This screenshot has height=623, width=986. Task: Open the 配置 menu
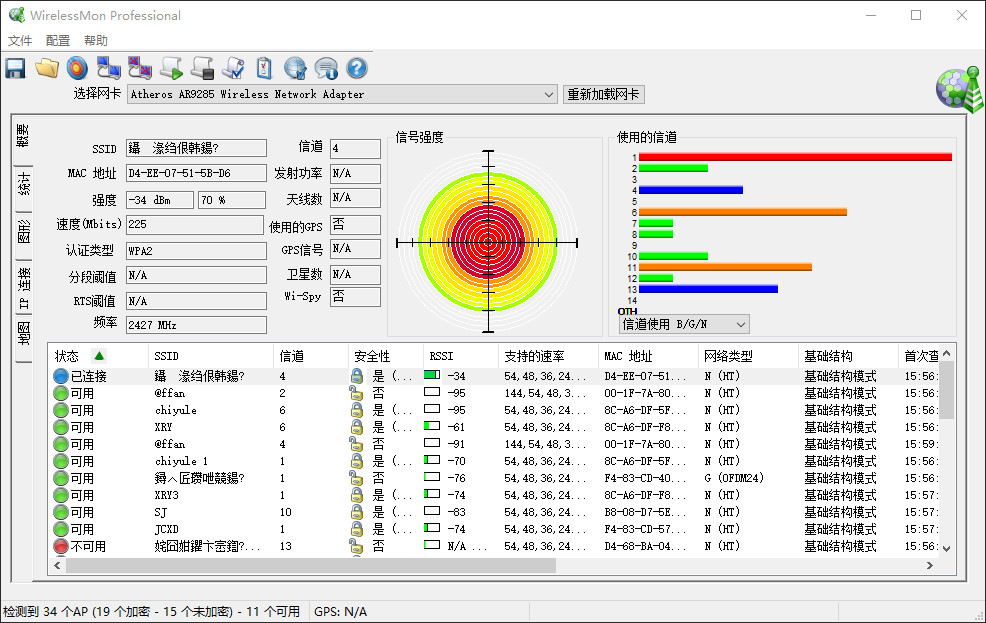(58, 41)
